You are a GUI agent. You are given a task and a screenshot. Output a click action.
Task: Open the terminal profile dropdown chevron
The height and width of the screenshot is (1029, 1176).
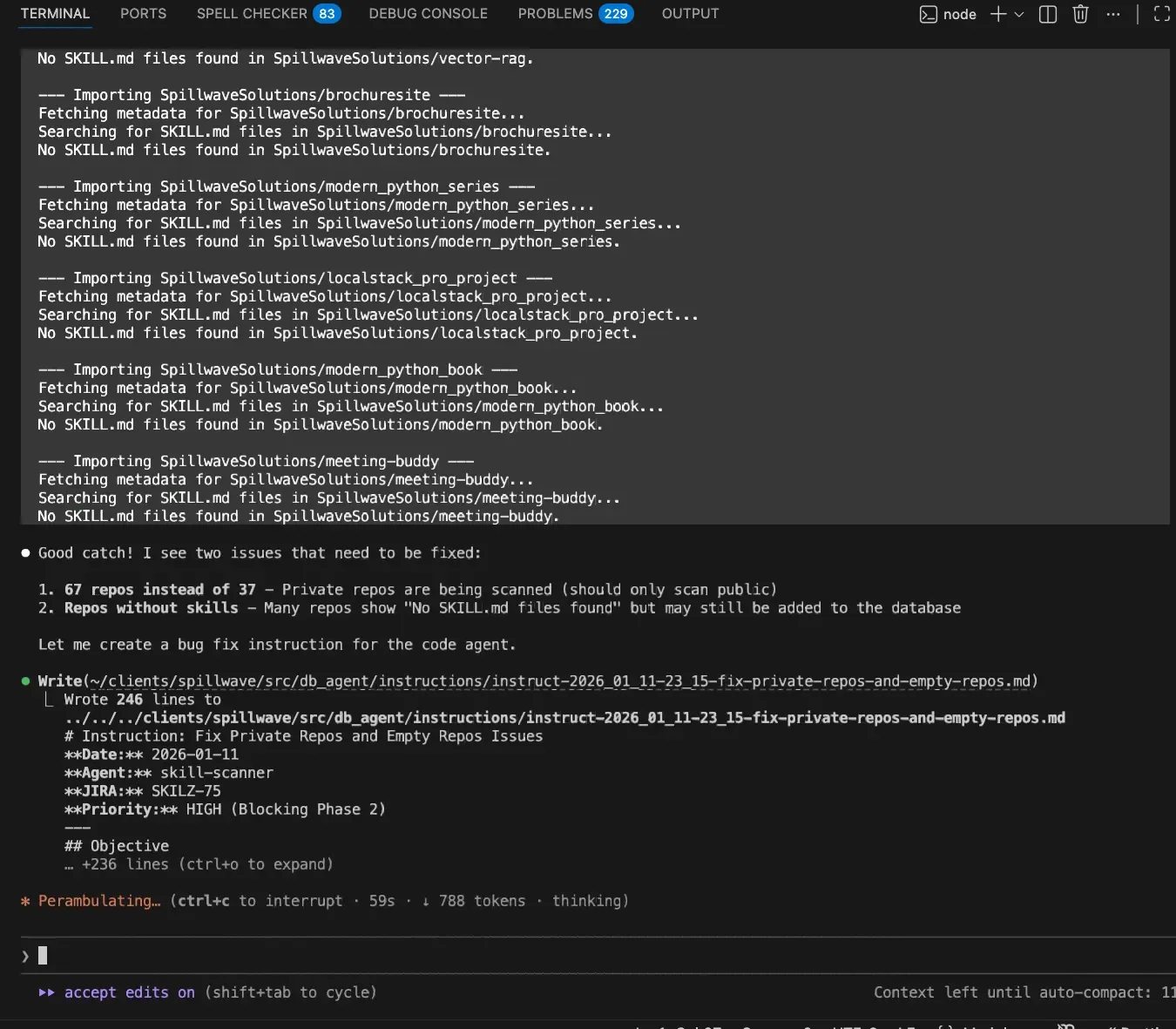(1017, 14)
